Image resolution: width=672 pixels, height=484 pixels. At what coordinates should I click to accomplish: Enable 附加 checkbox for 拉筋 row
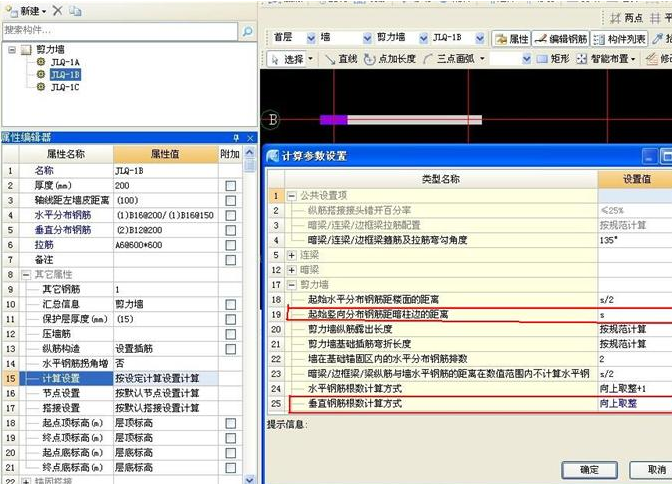pyautogui.click(x=231, y=243)
